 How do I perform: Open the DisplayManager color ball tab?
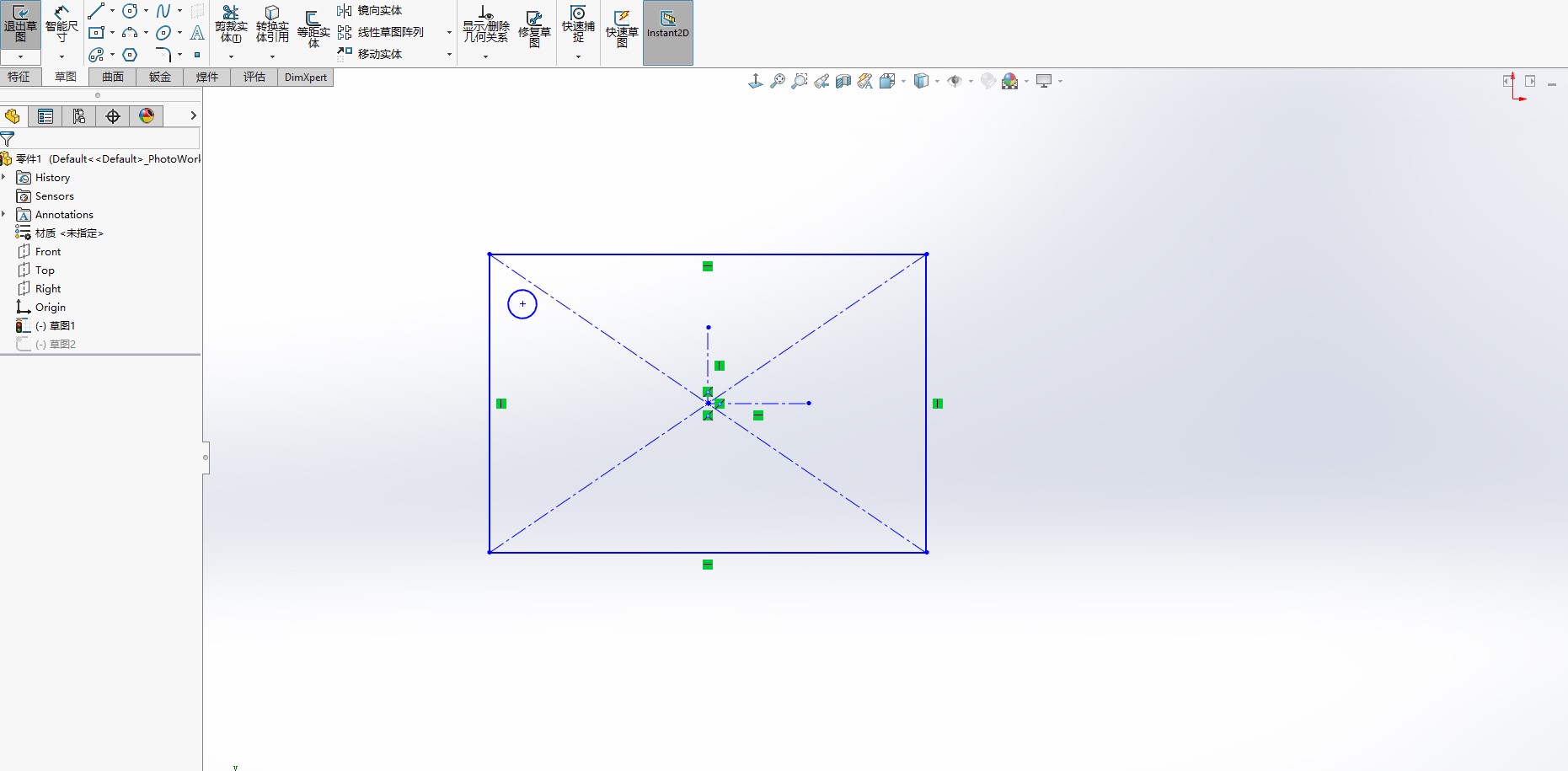point(147,116)
